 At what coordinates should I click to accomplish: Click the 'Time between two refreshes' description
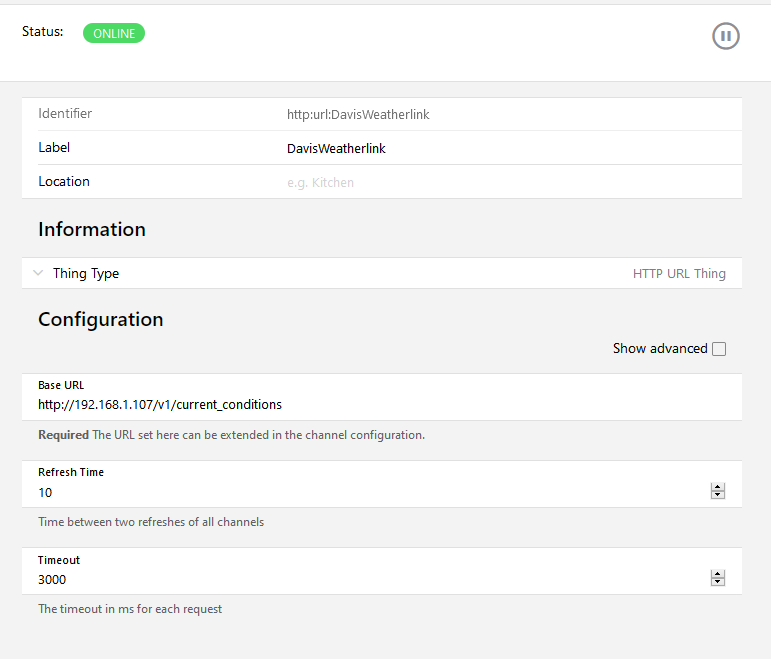pos(151,522)
